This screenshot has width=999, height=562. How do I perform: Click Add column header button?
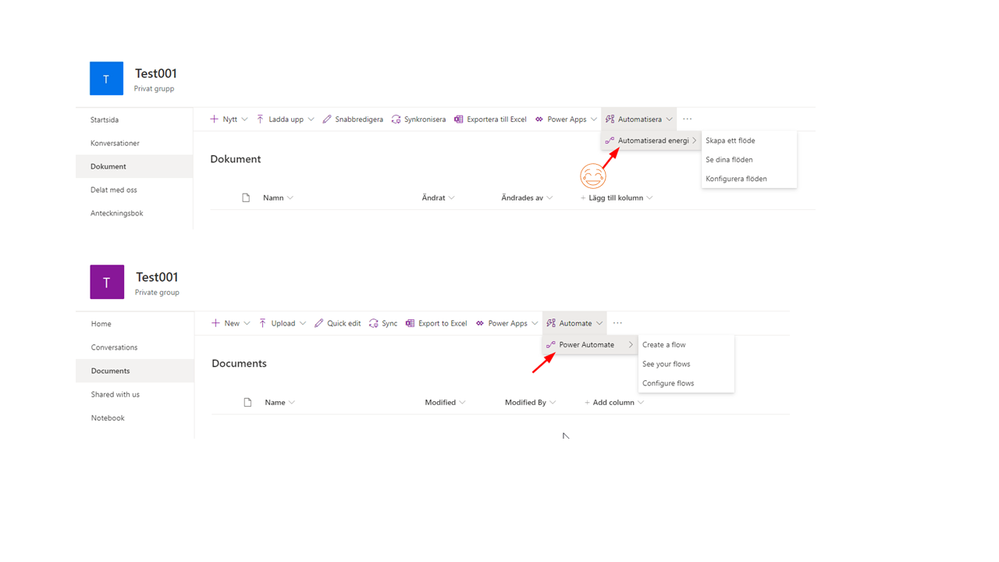coord(614,402)
